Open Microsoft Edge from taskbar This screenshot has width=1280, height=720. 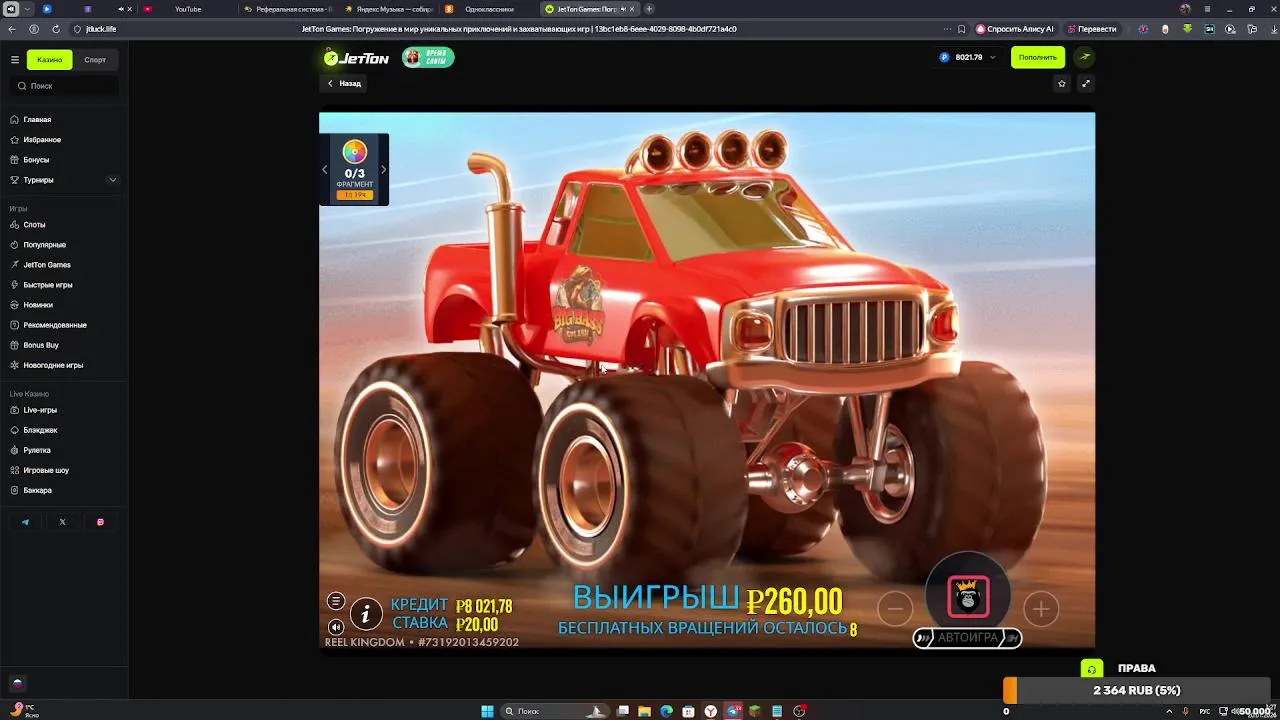667,711
